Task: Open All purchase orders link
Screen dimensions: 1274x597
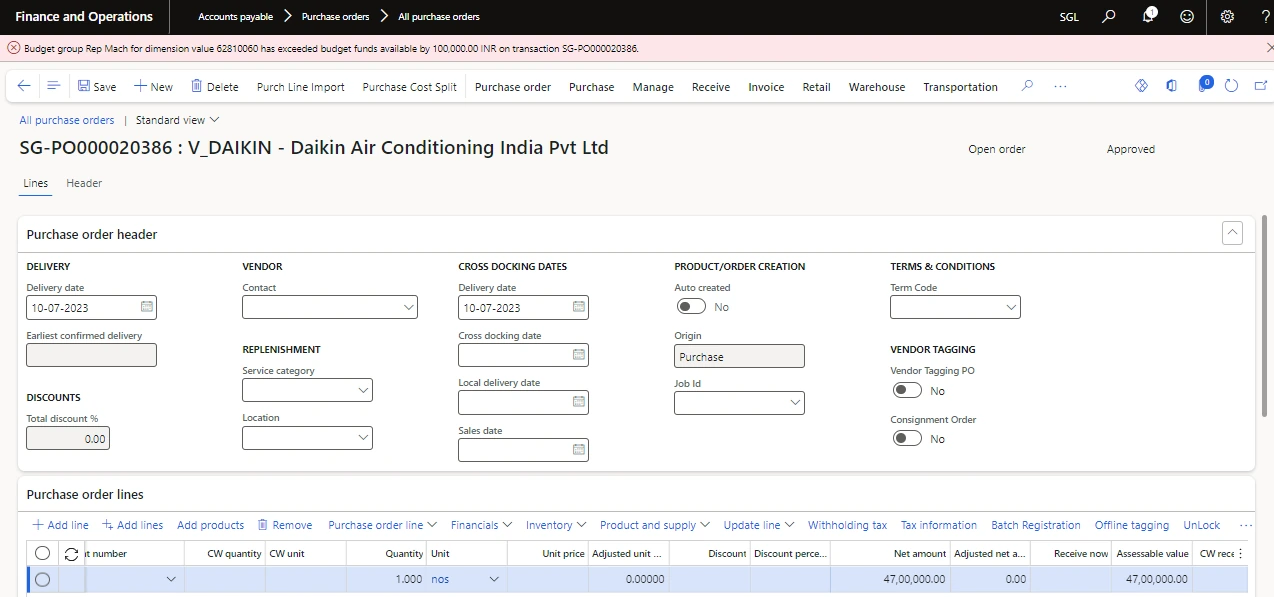Action: pyautogui.click(x=67, y=120)
